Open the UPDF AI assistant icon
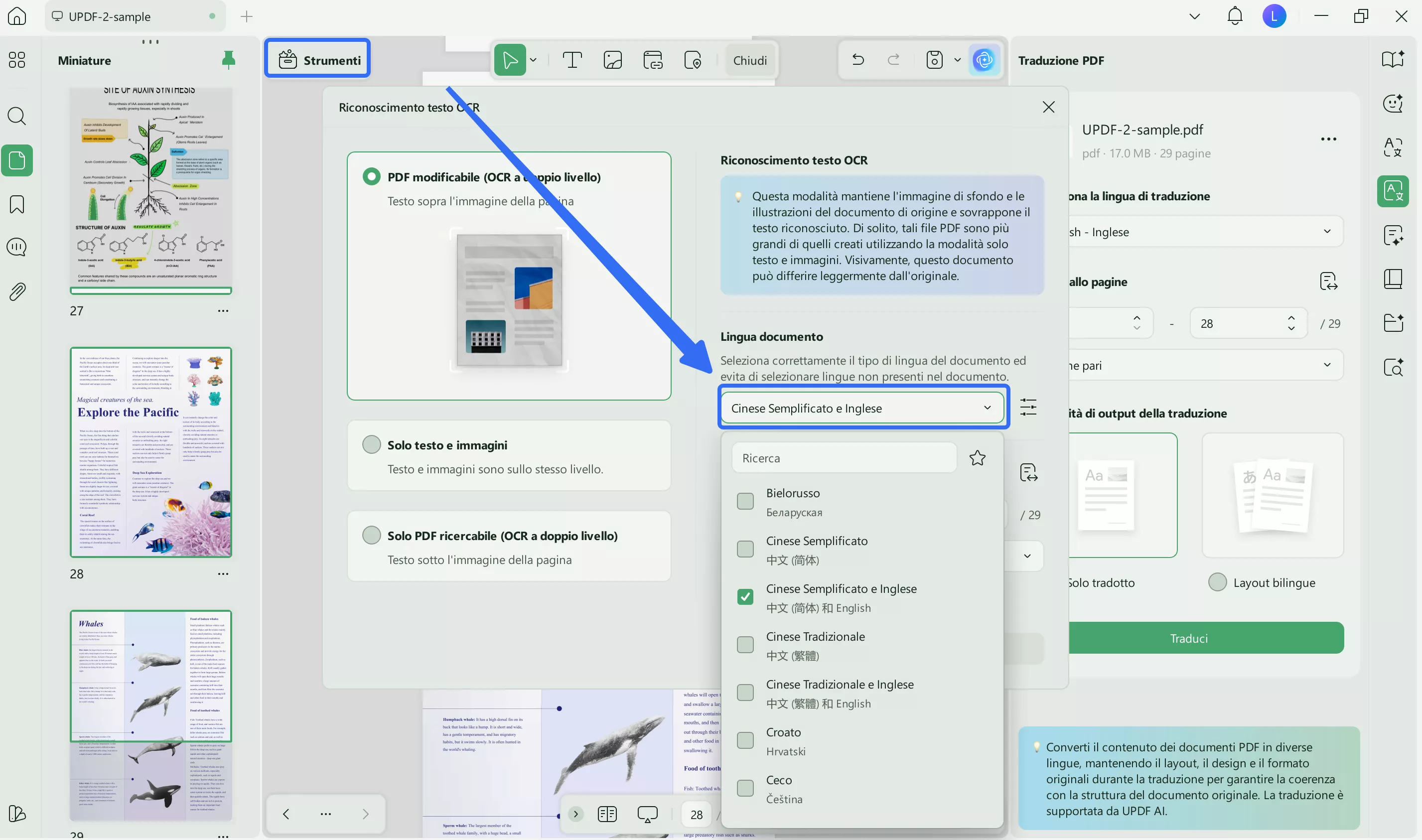This screenshot has width=1422, height=840. (984, 60)
